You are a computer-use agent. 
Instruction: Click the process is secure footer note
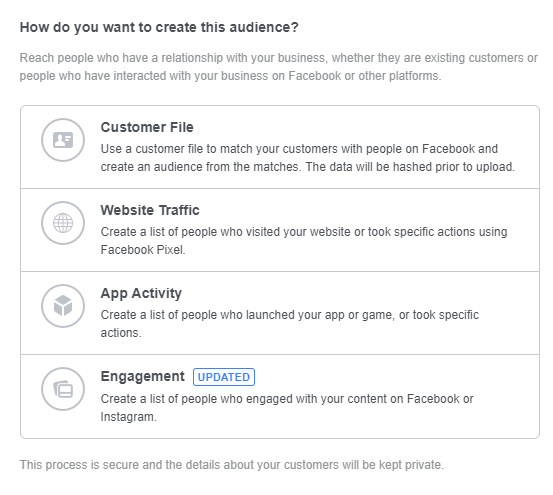(232, 465)
